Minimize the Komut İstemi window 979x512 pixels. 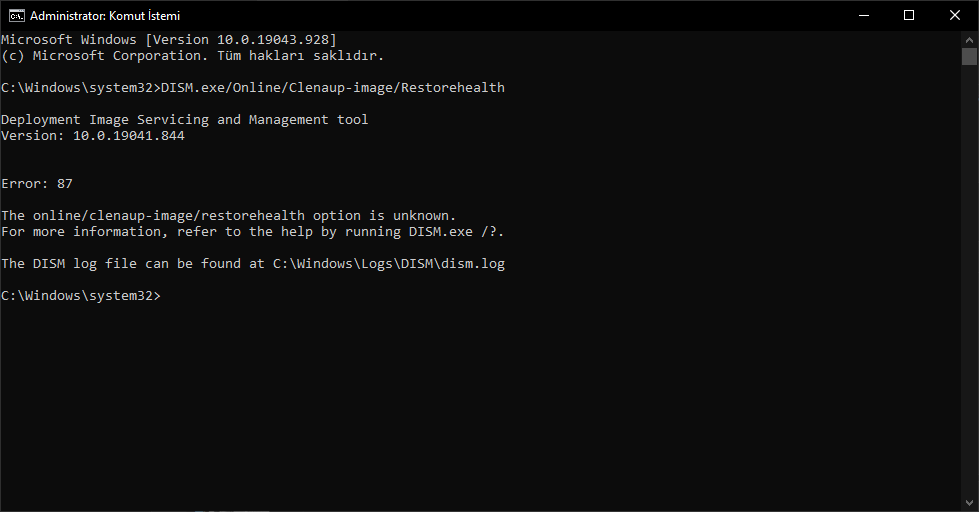point(863,16)
